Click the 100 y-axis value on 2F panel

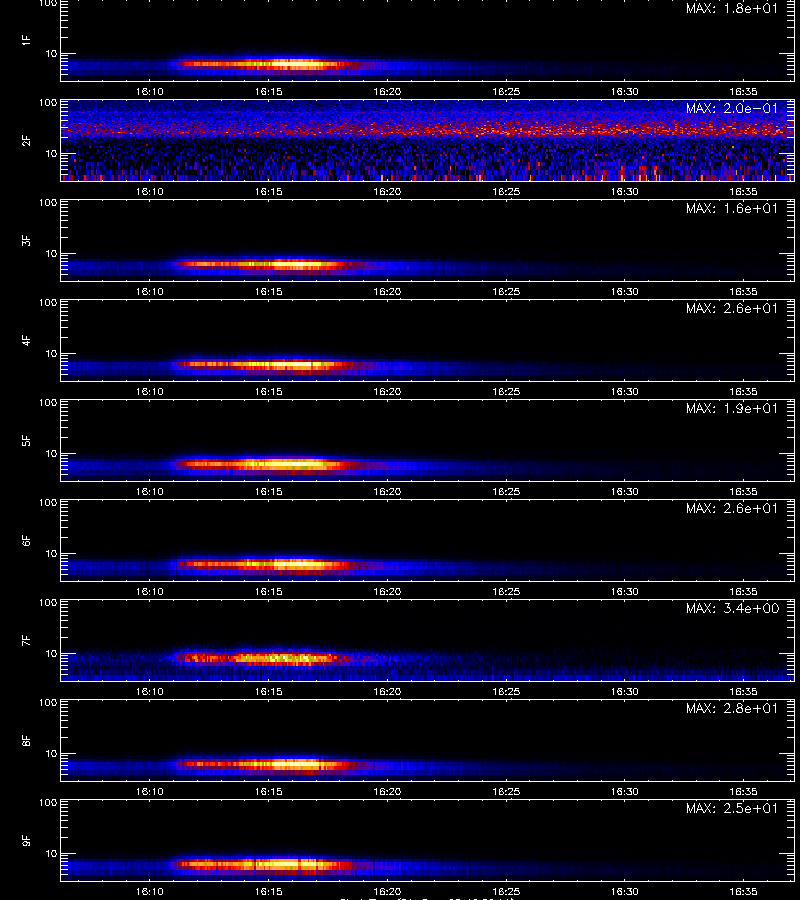point(48,103)
